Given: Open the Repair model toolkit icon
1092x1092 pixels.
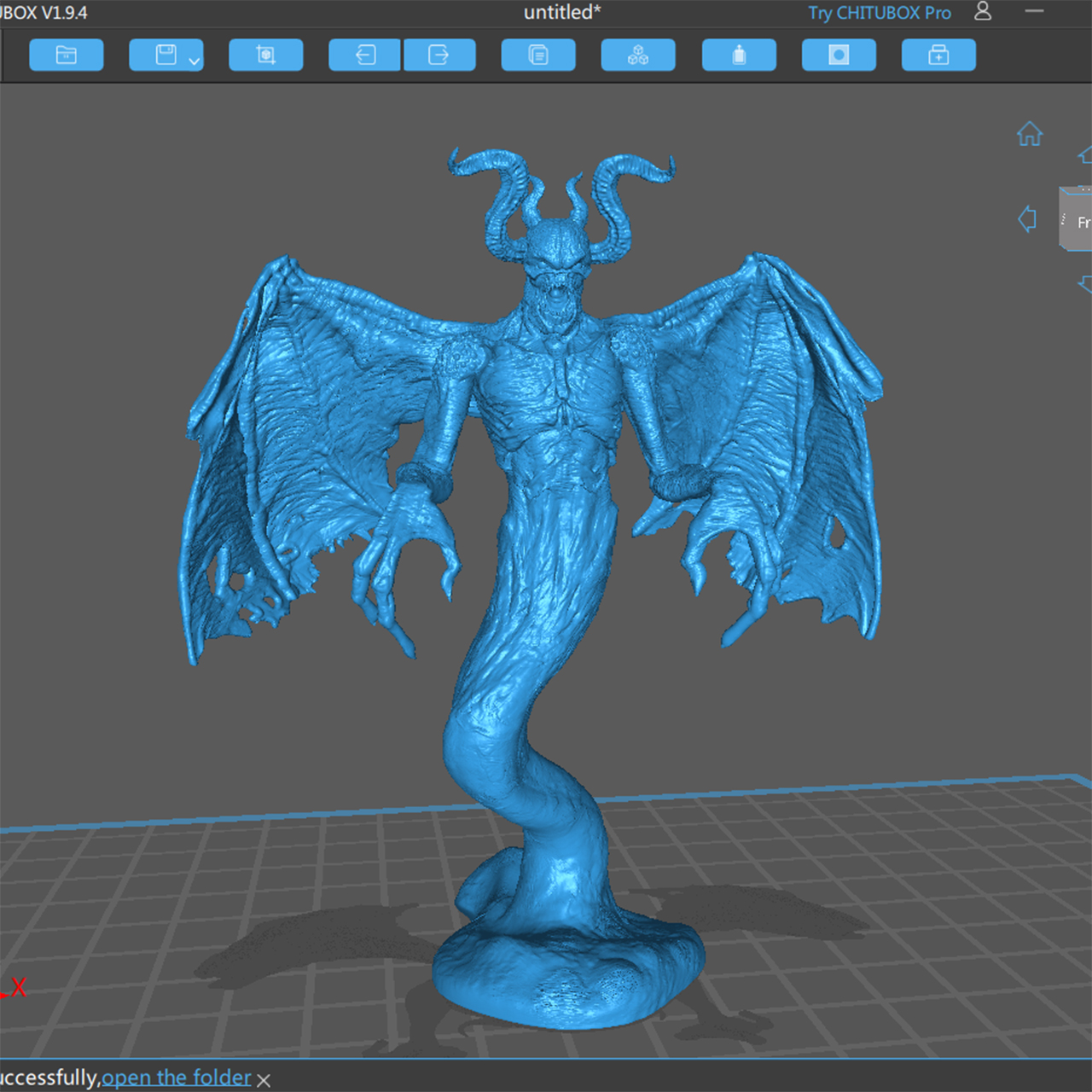Looking at the screenshot, I should pos(938,55).
